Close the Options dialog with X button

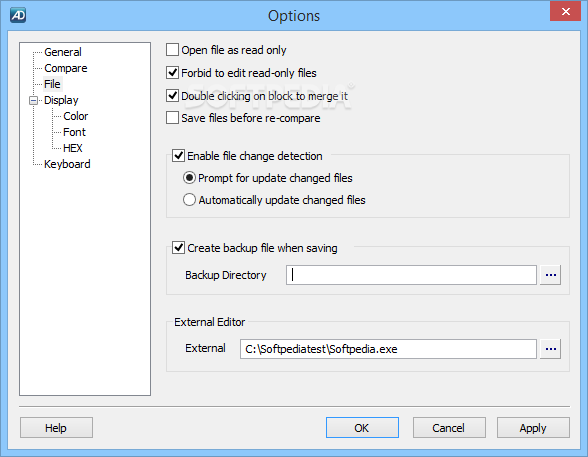566,11
